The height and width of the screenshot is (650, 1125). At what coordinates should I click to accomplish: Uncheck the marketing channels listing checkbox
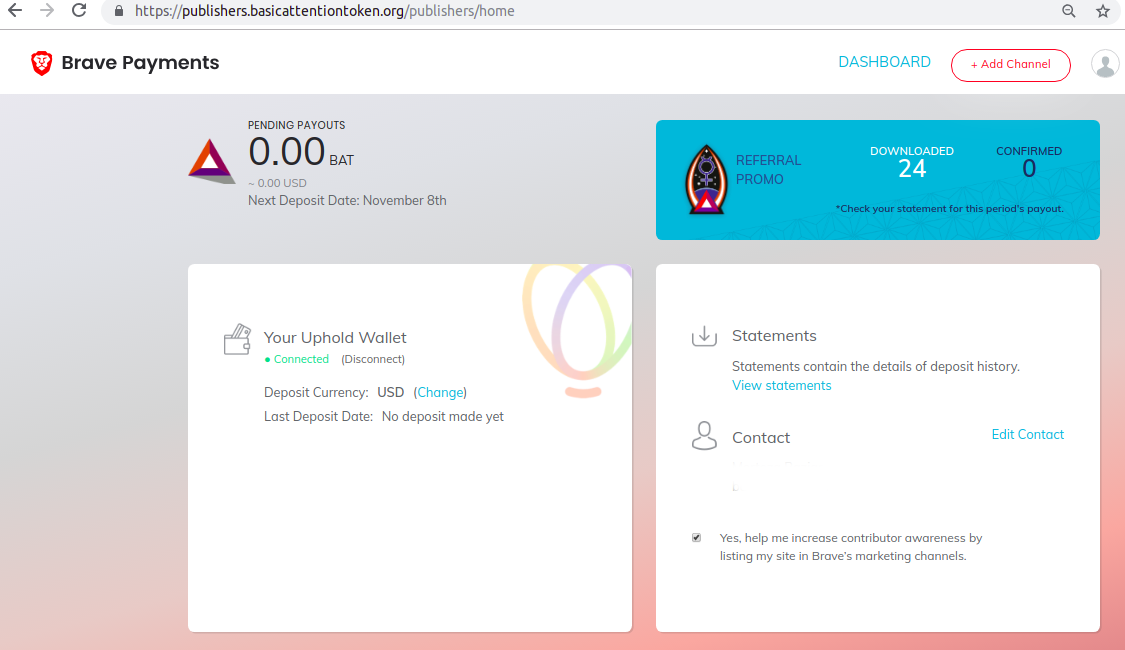pos(696,537)
